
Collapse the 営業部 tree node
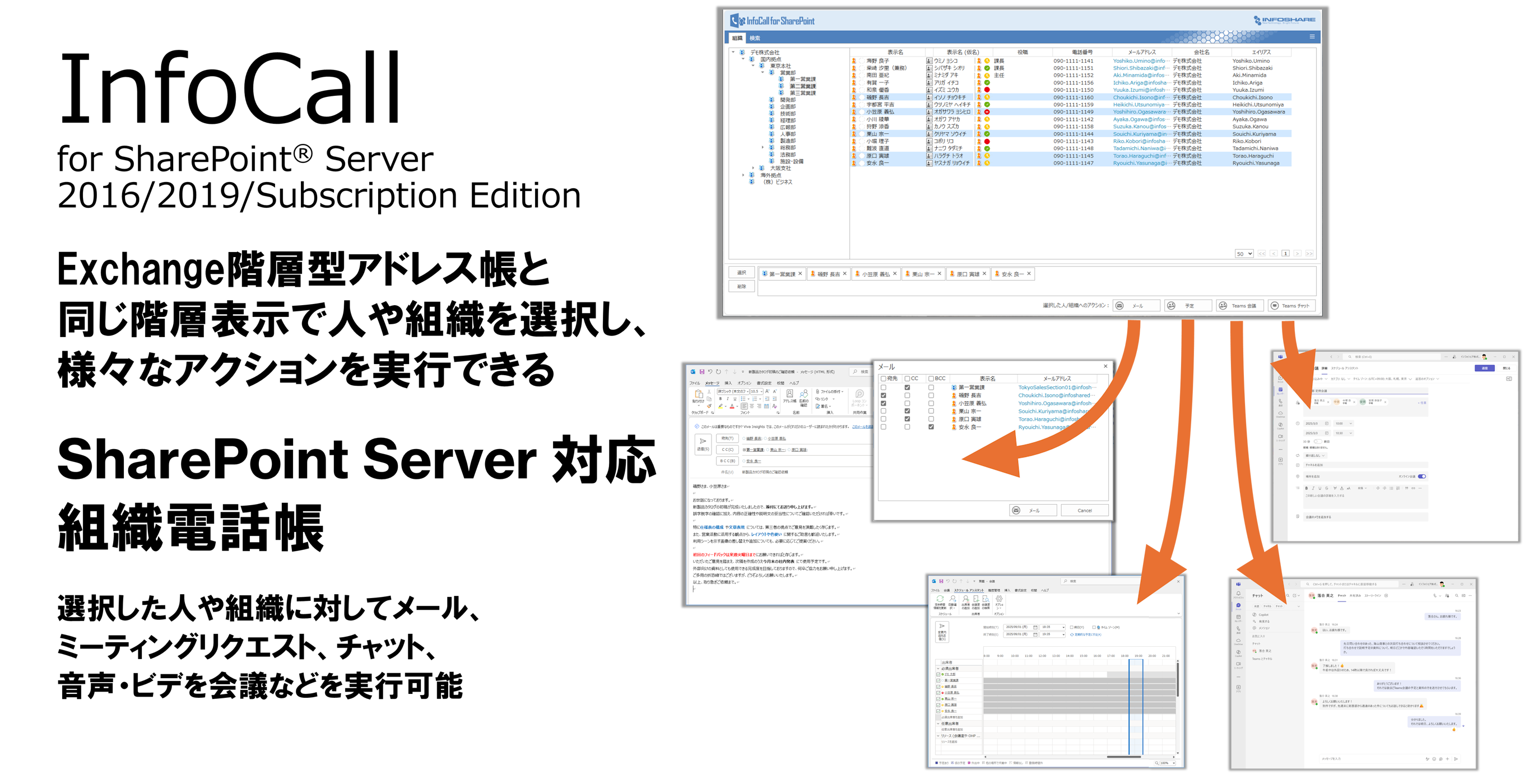[x=763, y=73]
